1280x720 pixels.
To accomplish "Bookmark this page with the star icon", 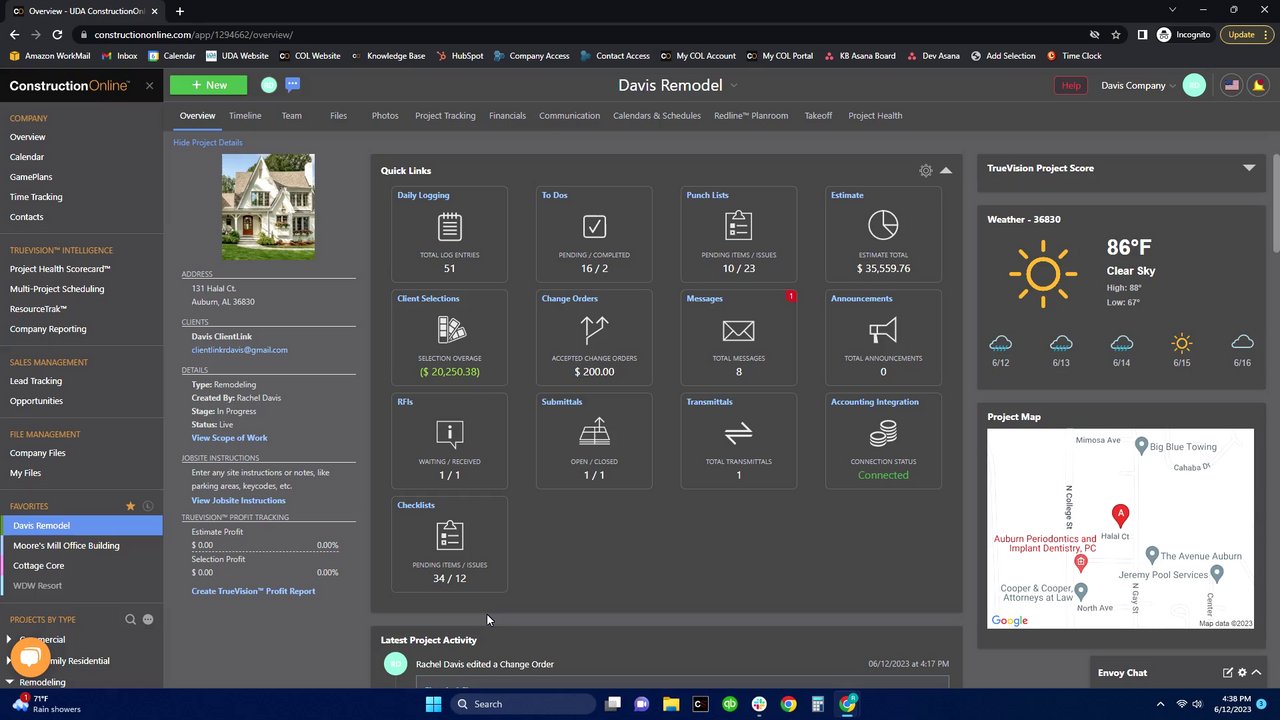I will click(1116, 34).
